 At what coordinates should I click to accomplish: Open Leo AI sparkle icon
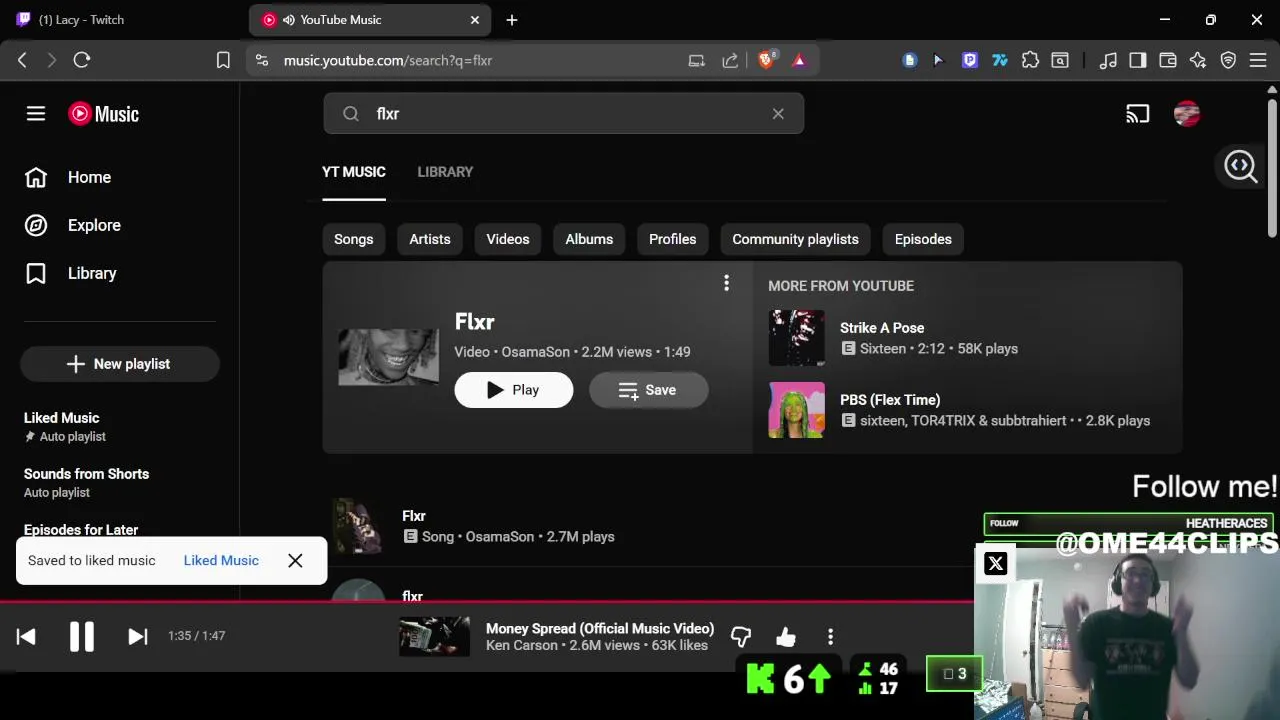pyautogui.click(x=1198, y=60)
